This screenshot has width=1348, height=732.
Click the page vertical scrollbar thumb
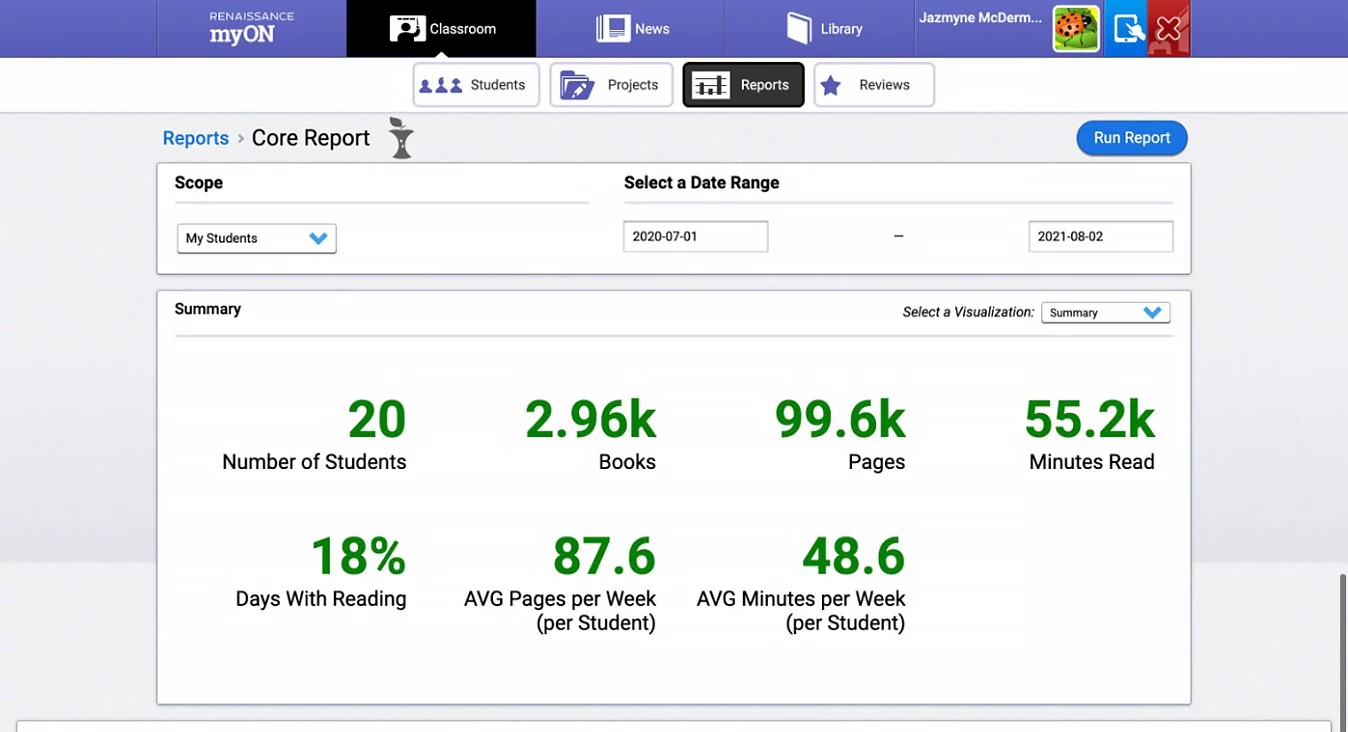(1343, 651)
